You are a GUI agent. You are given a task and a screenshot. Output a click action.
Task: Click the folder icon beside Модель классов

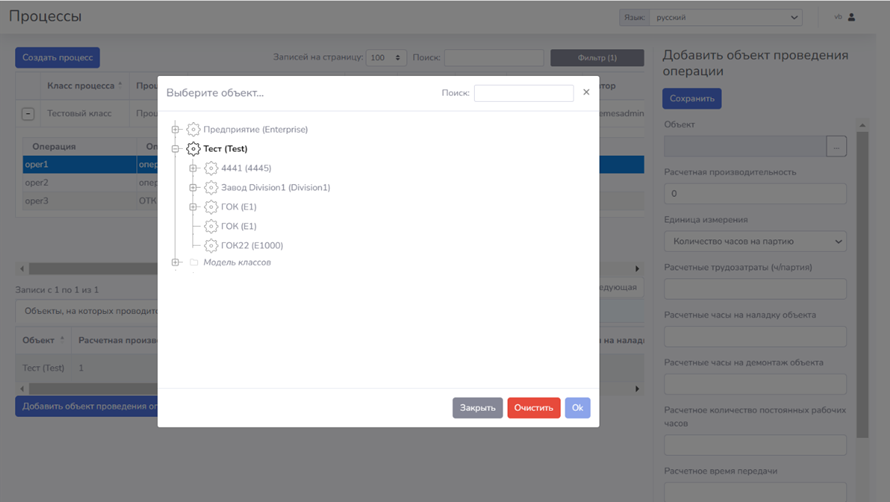pos(194,262)
